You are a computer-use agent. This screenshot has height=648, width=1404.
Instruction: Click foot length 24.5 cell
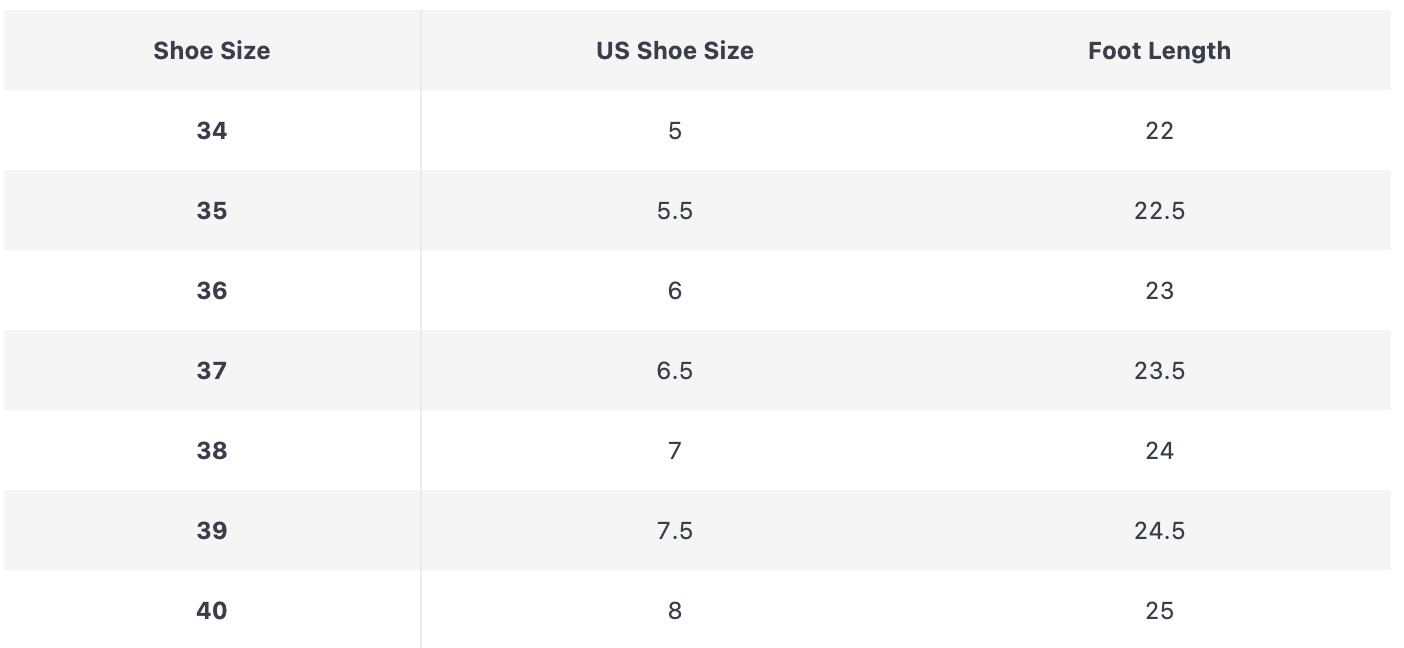tap(1159, 531)
